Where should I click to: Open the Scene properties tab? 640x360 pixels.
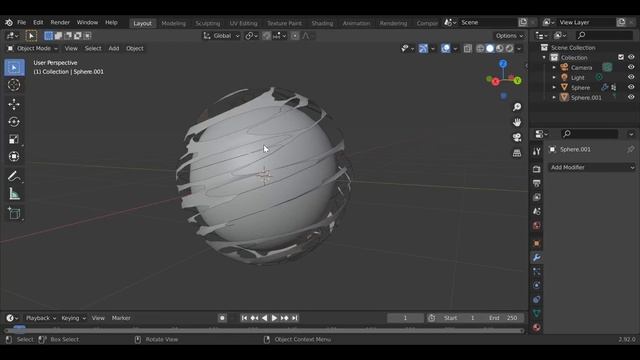[537, 211]
